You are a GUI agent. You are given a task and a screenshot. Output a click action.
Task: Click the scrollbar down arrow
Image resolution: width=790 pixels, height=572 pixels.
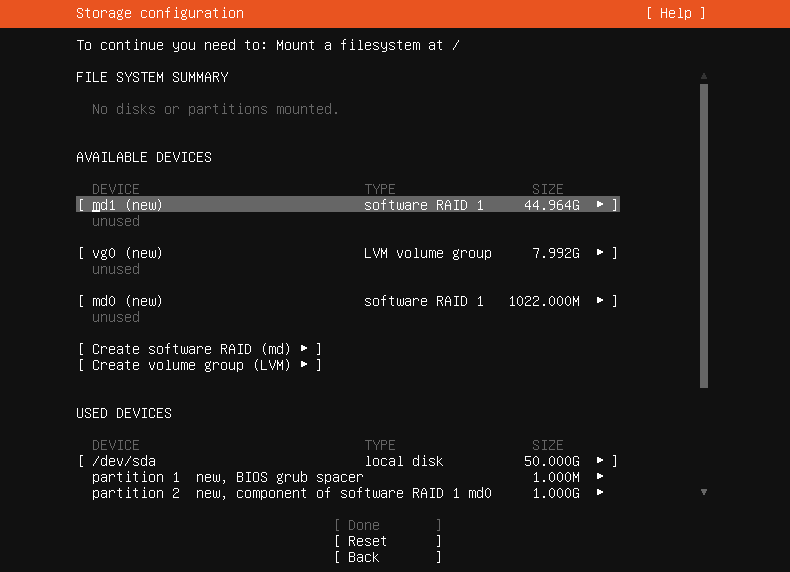coord(704,492)
